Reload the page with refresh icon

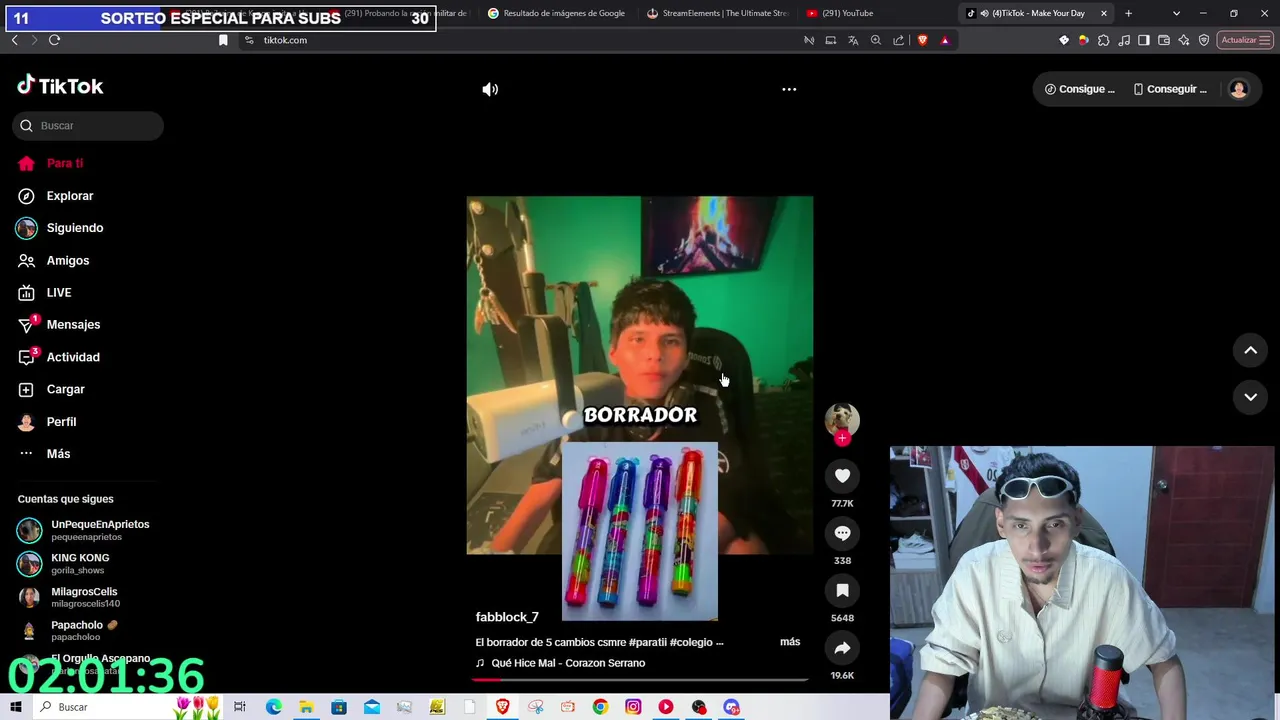coord(54,40)
